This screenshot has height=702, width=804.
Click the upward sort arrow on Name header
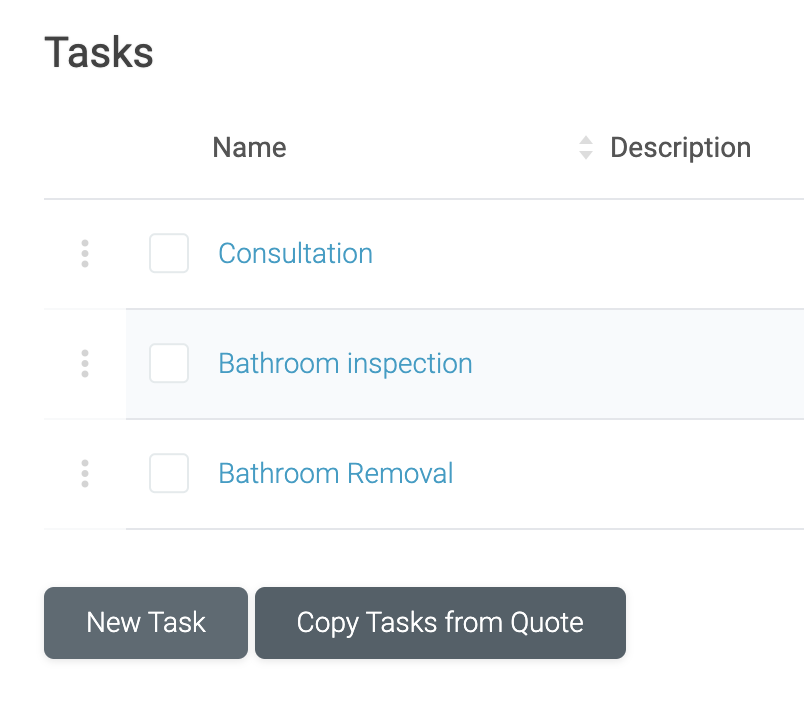click(586, 141)
